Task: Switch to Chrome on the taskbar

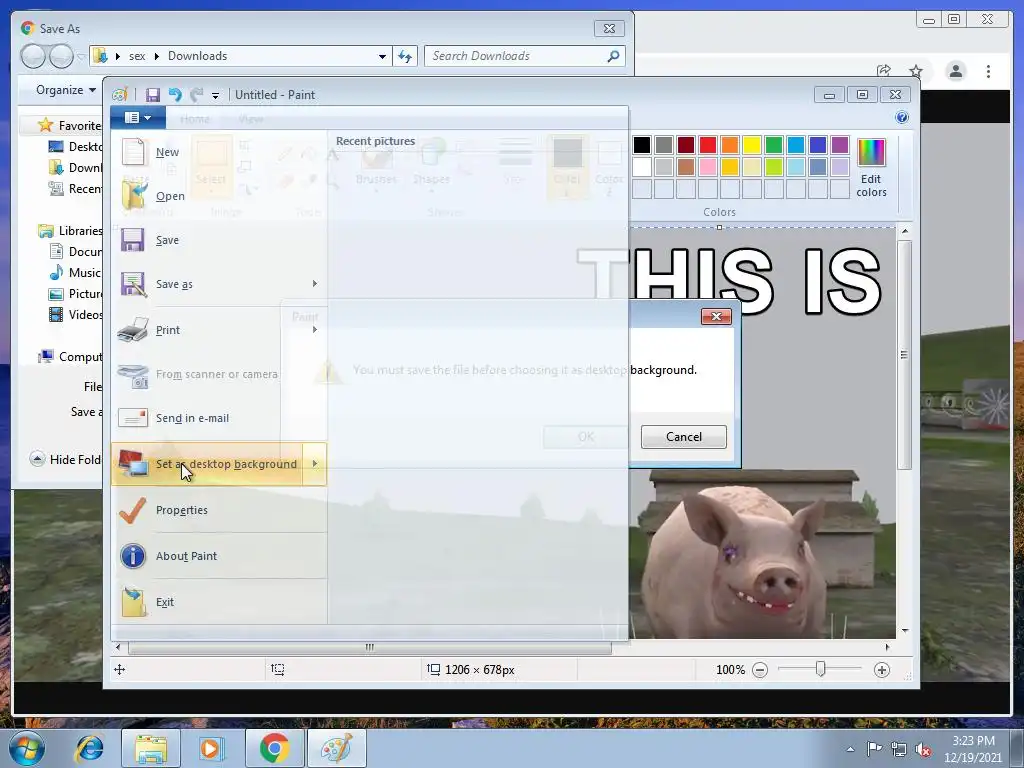Action: click(x=274, y=748)
